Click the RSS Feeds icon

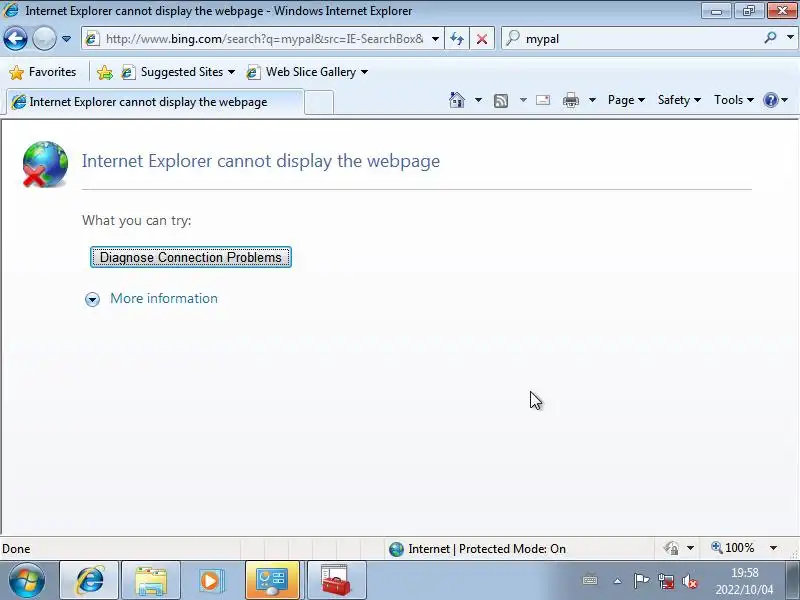[501, 101]
